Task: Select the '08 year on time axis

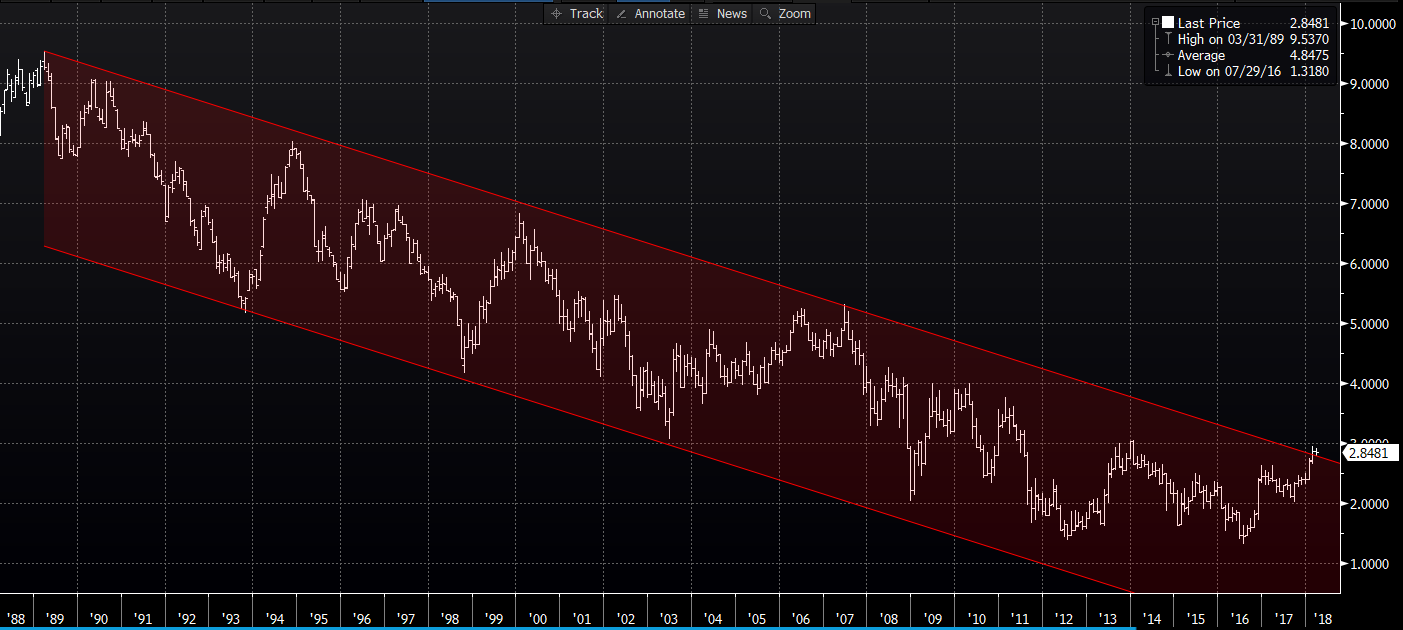Action: (x=889, y=619)
